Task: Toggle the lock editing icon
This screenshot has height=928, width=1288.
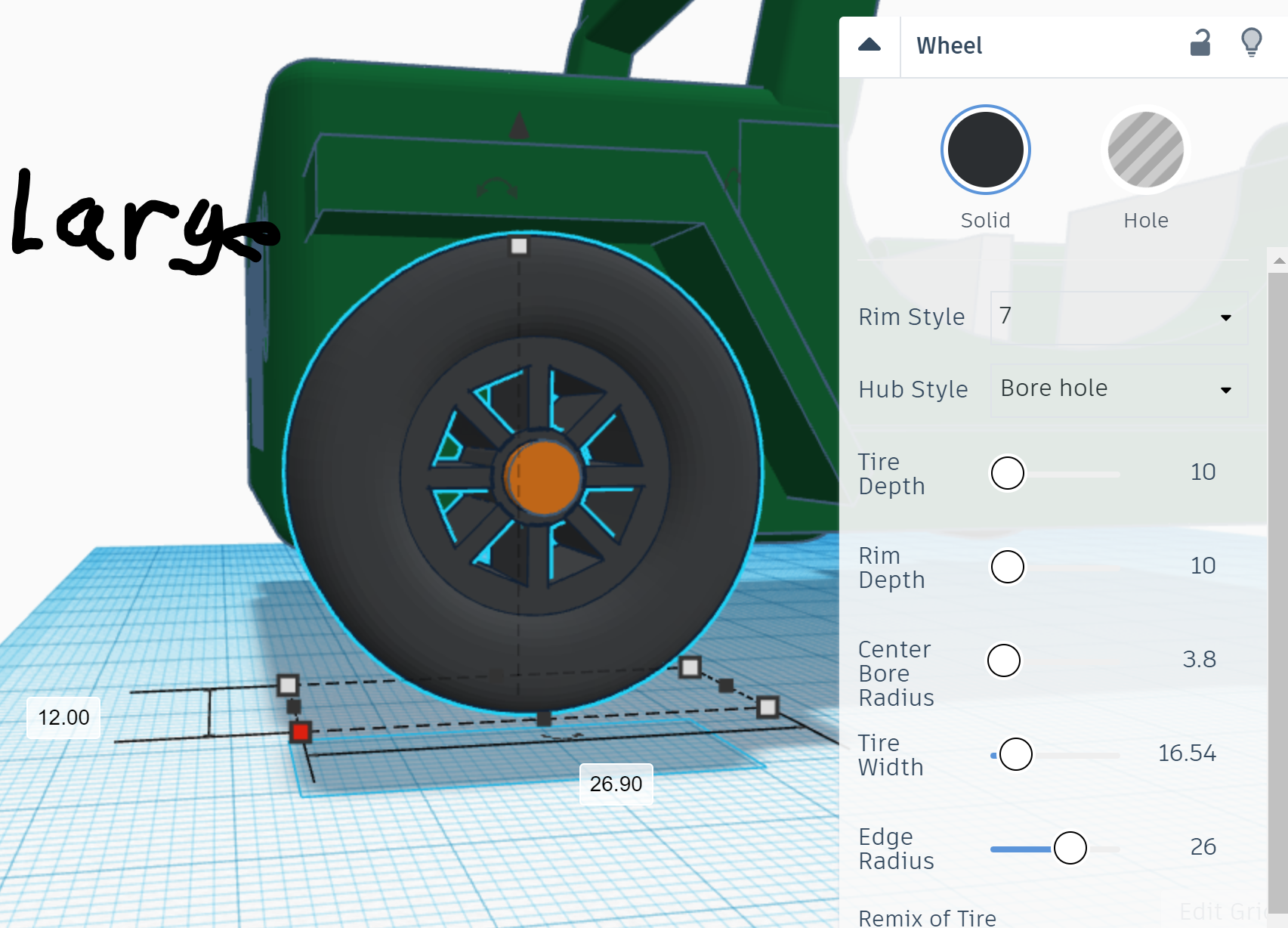Action: pos(1200,43)
